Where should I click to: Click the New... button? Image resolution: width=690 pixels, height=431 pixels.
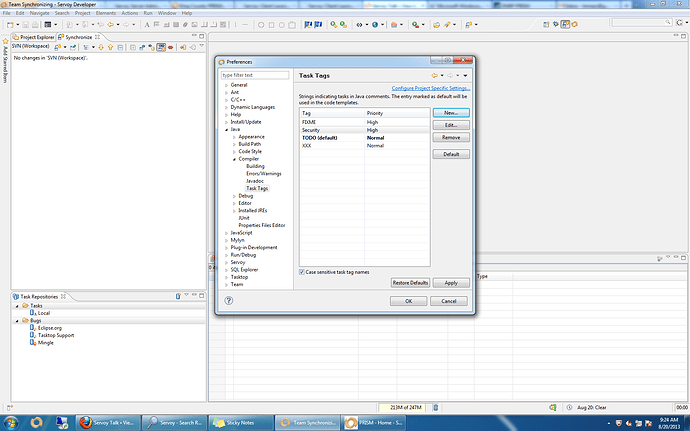(451, 113)
